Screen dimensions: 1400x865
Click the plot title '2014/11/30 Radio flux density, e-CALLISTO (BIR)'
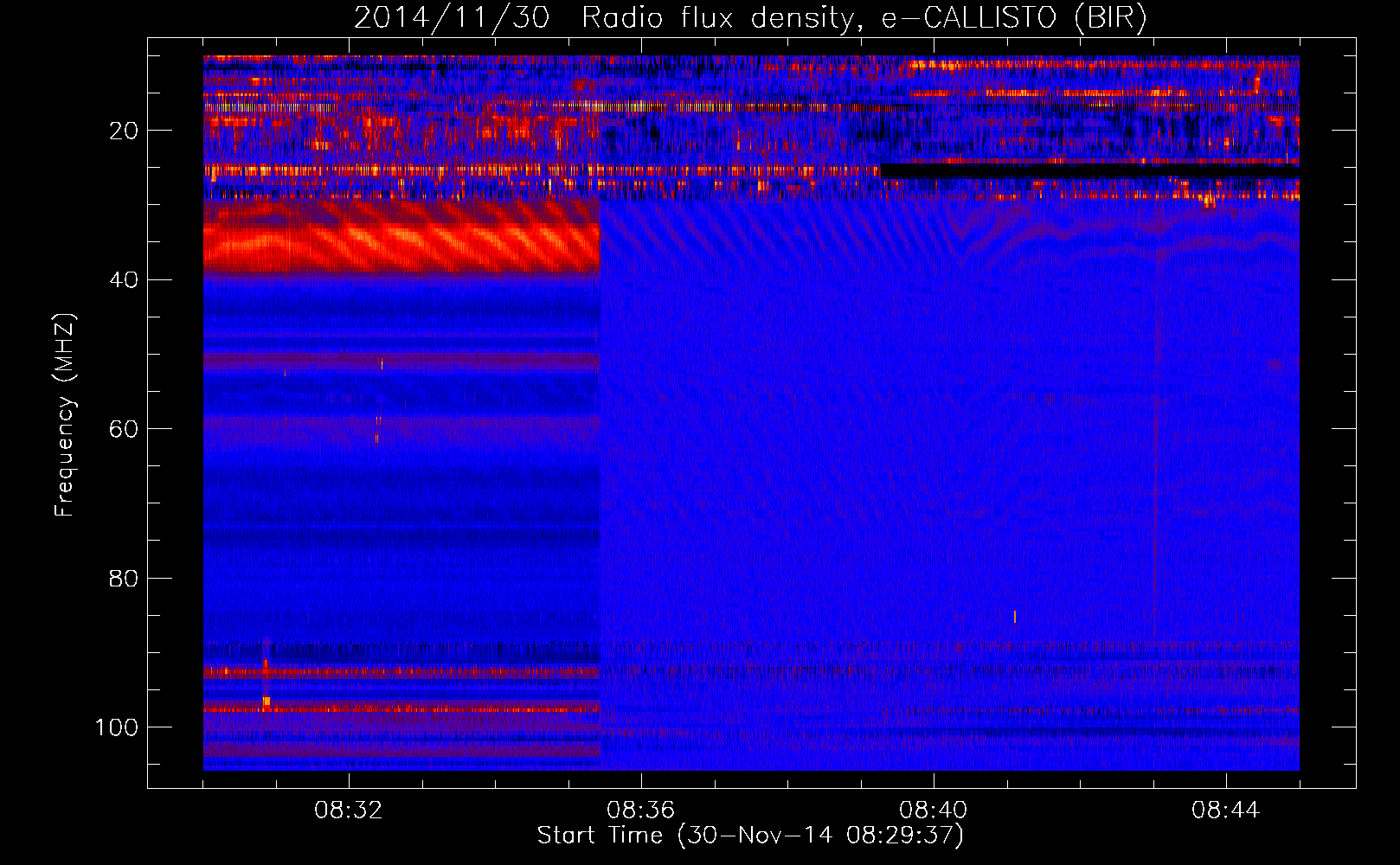coord(750,18)
